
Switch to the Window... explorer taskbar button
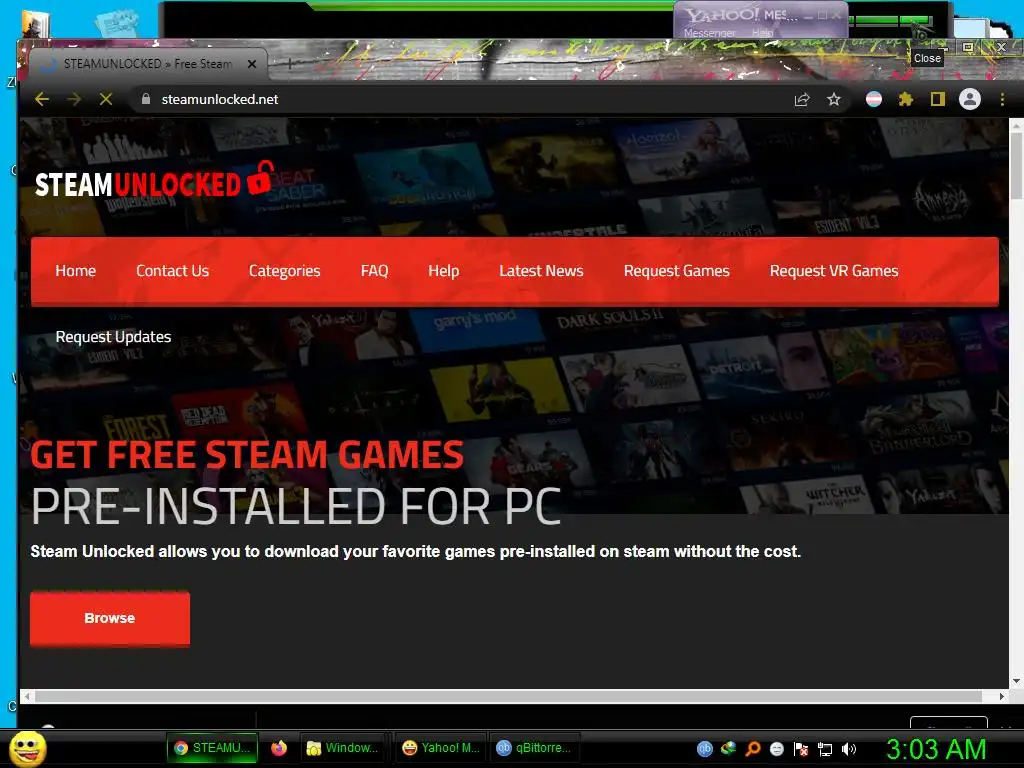pos(342,748)
